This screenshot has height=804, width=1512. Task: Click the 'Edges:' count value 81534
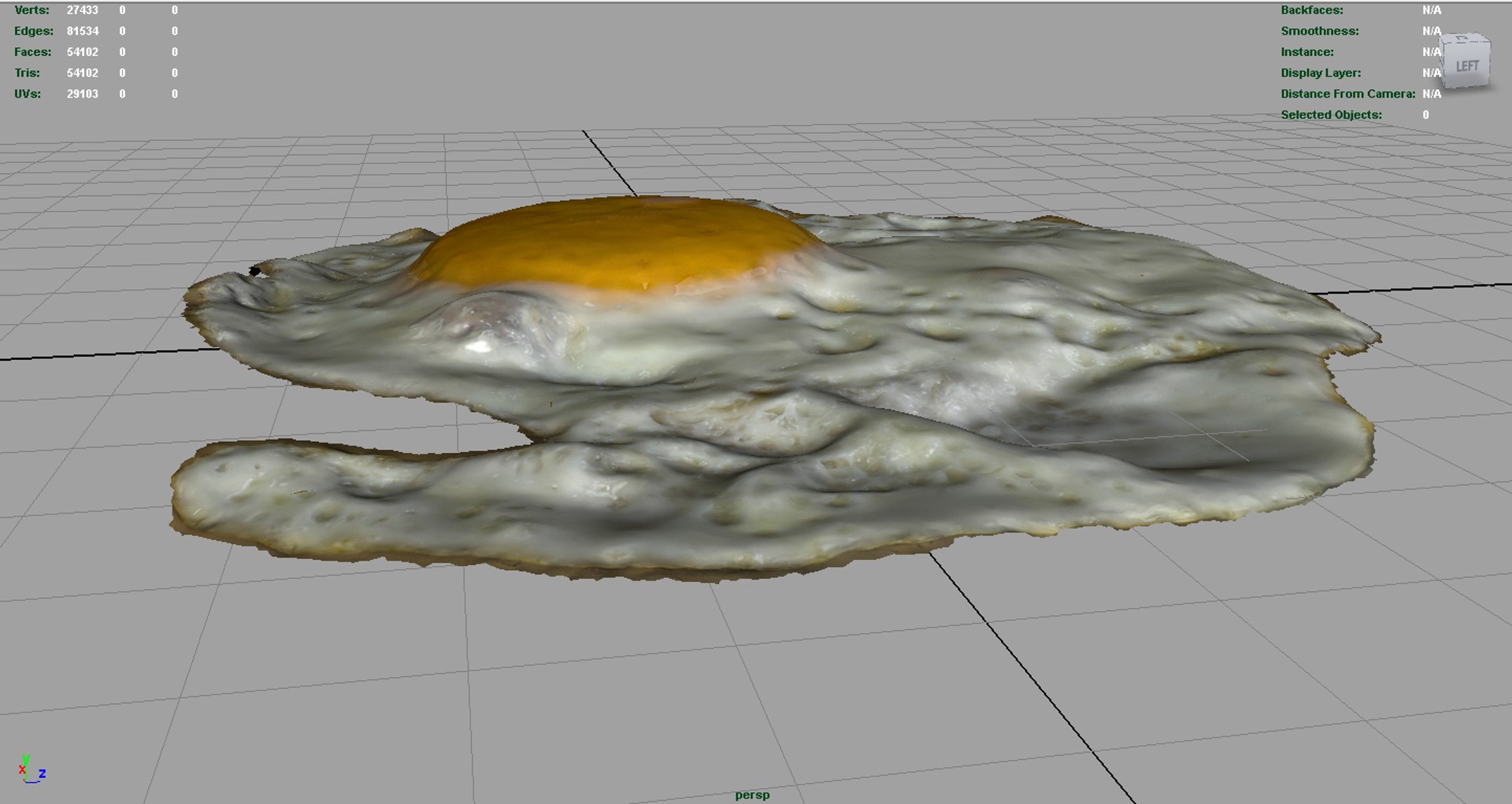click(83, 31)
